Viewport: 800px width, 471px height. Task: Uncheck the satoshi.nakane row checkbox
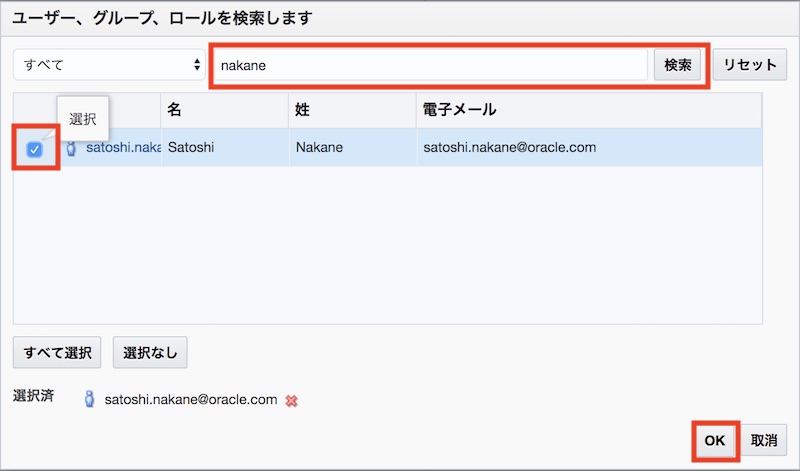point(35,149)
